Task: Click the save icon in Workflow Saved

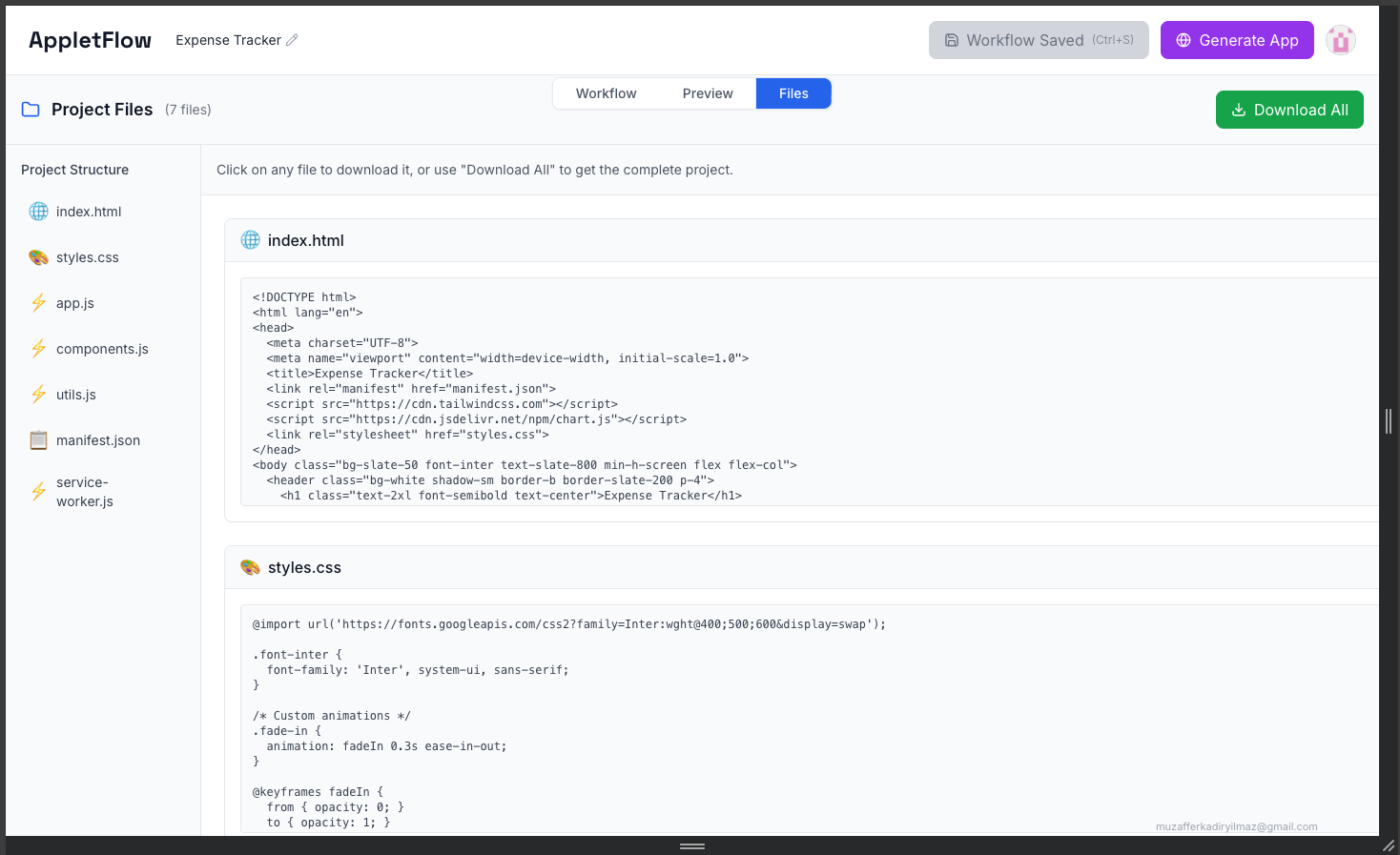Action: [x=952, y=40]
